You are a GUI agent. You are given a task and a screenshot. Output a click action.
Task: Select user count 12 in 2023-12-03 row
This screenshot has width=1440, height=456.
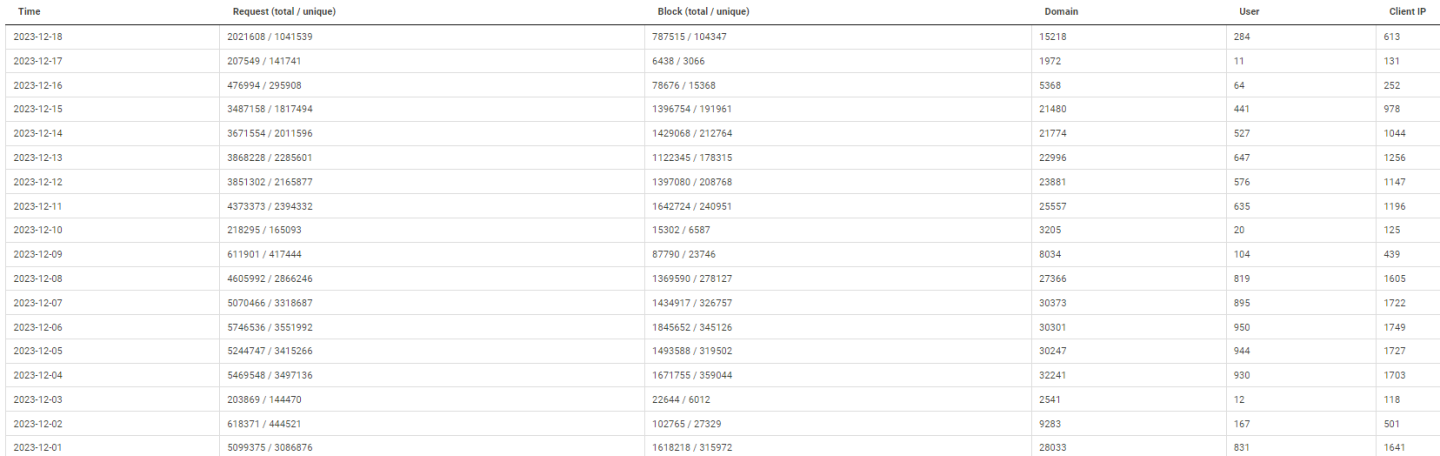(1240, 399)
